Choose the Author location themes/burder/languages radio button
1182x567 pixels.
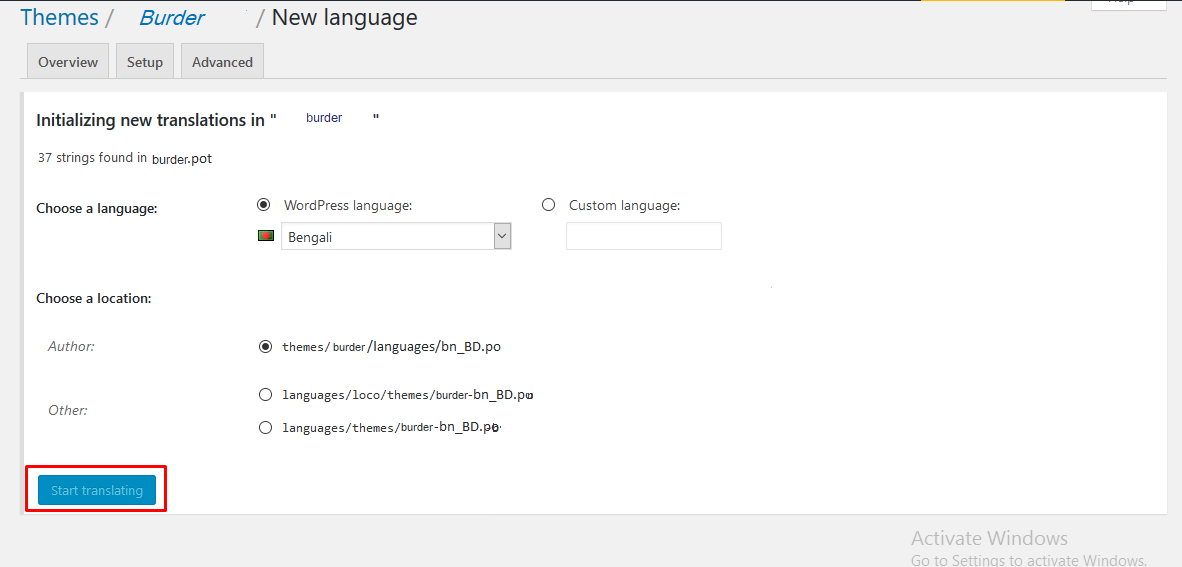click(x=265, y=347)
